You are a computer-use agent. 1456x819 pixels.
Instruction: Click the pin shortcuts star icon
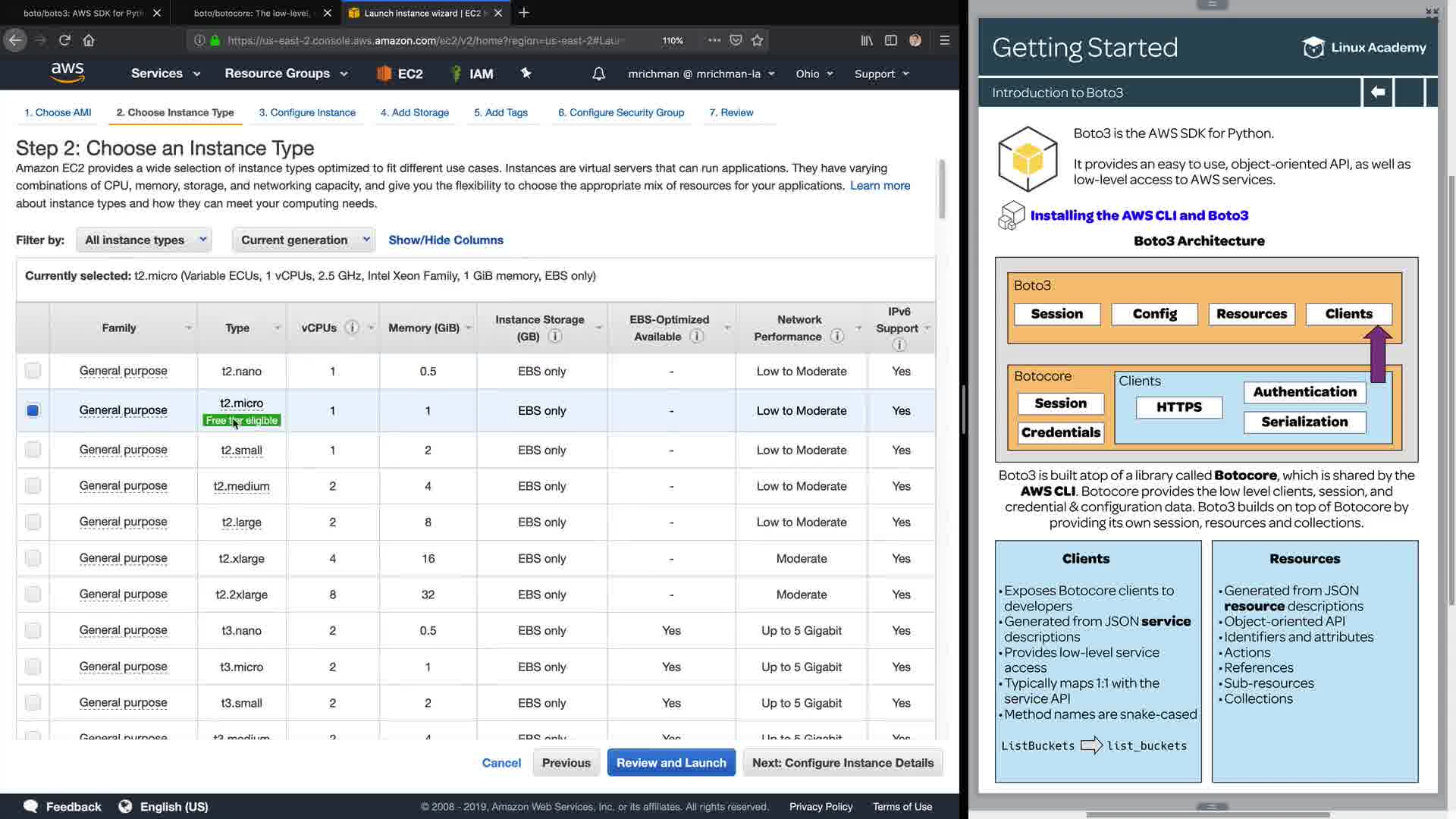[526, 73]
